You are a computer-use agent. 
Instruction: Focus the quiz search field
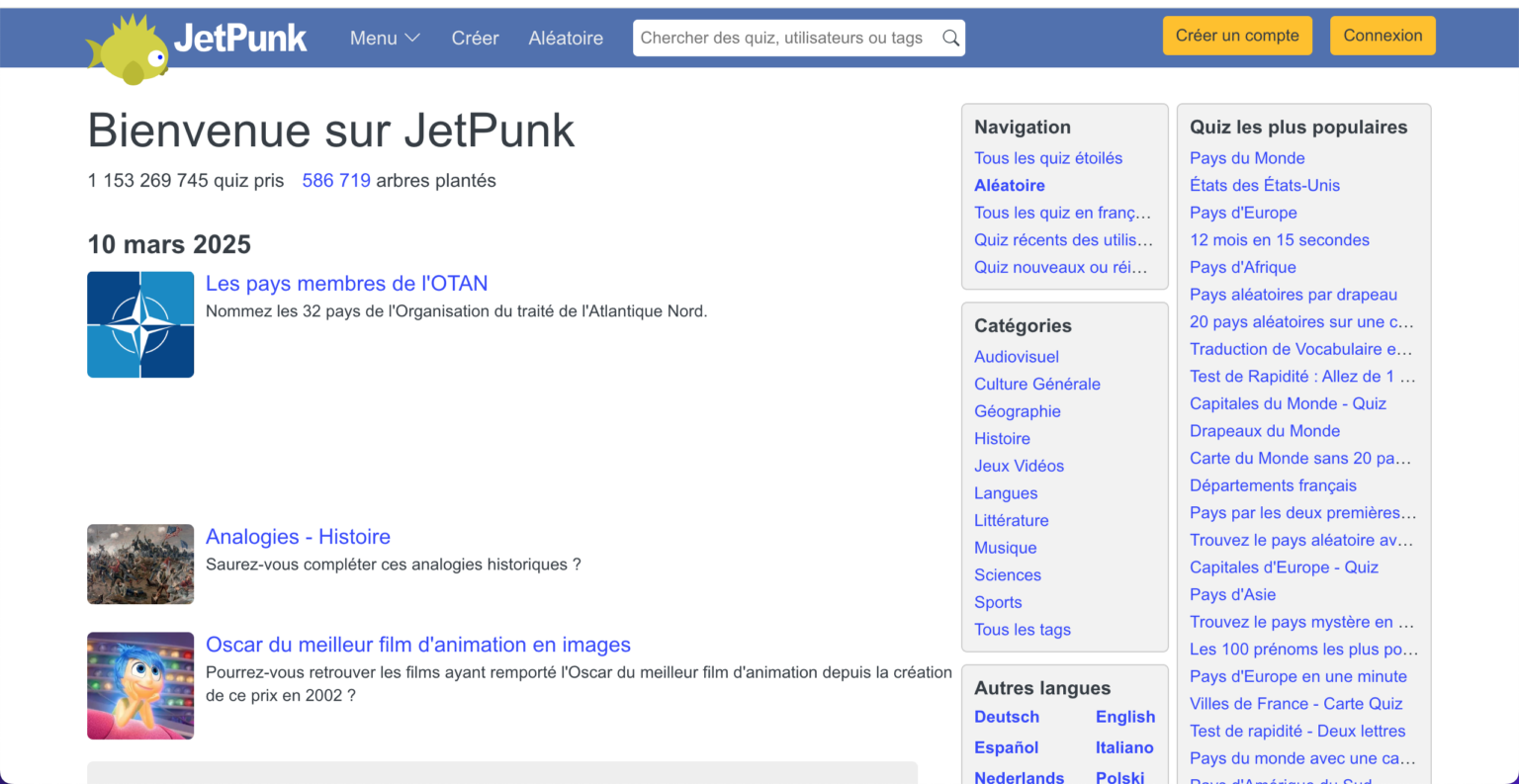[x=799, y=38]
